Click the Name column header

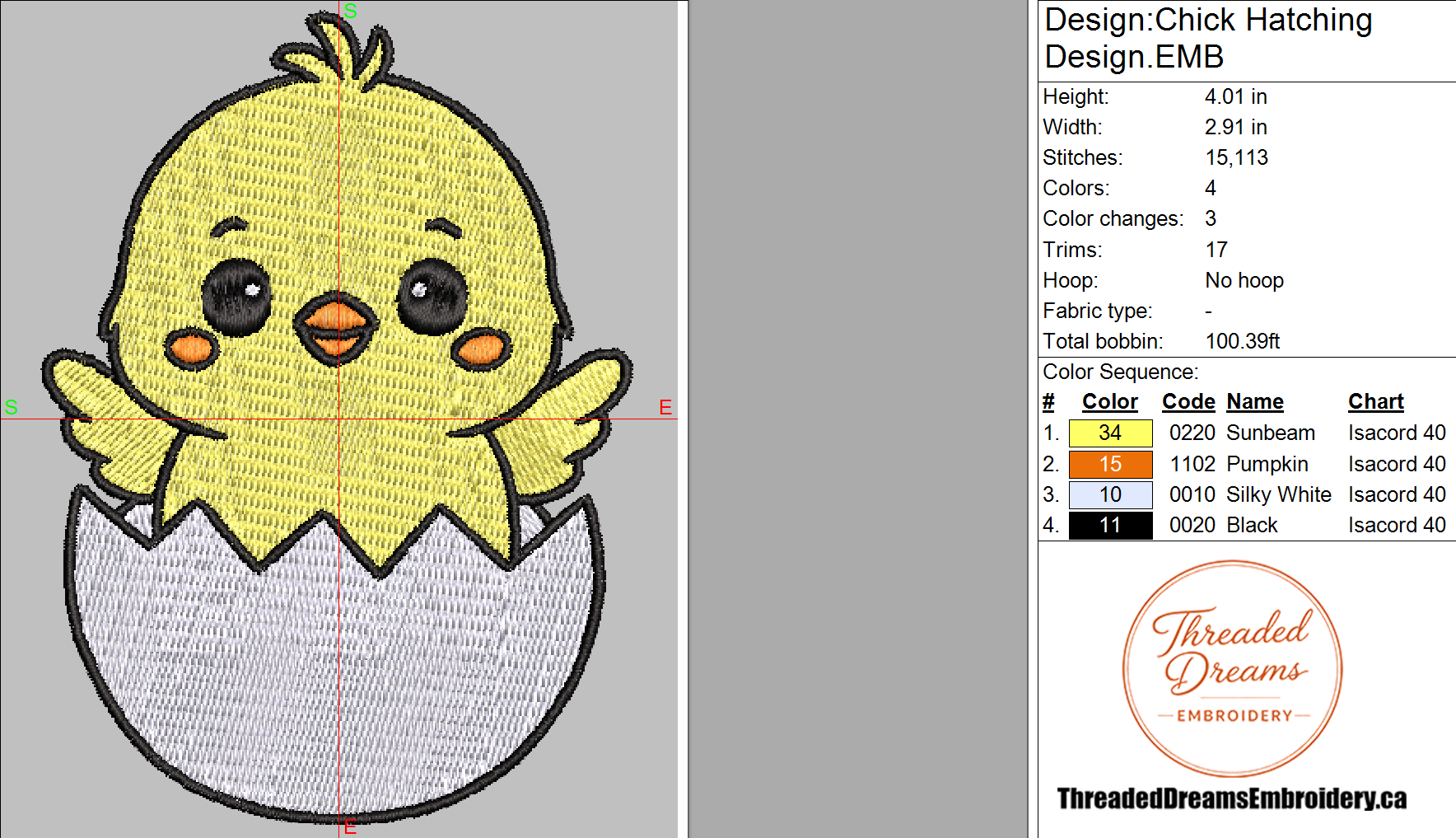[1255, 402]
